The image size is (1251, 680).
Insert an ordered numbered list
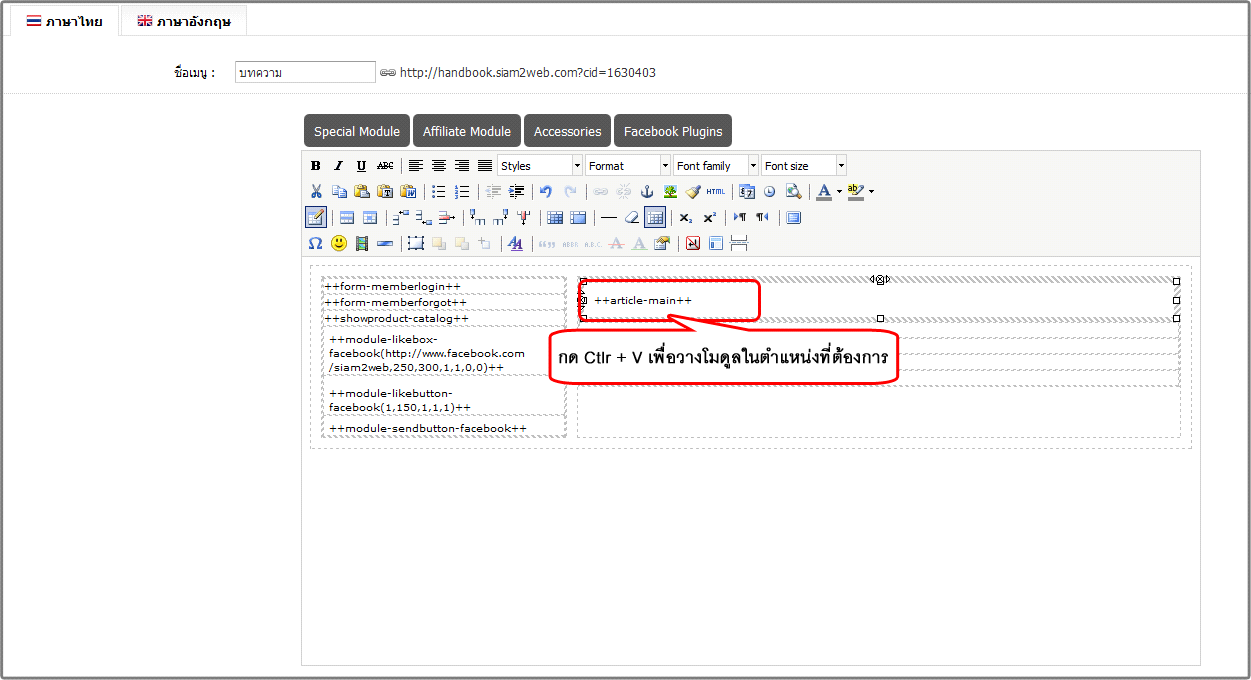point(462,192)
